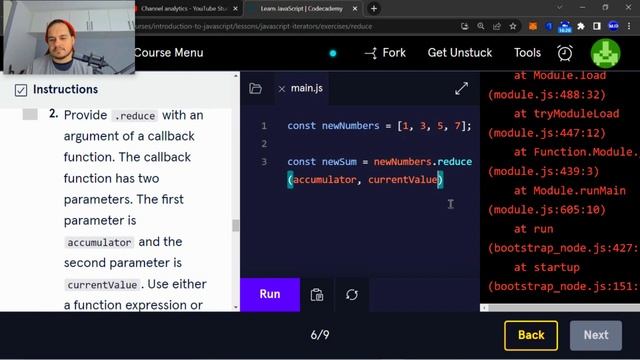The width and height of the screenshot is (640, 360).
Task: Click newSum in the editor code
Action: coord(339,162)
